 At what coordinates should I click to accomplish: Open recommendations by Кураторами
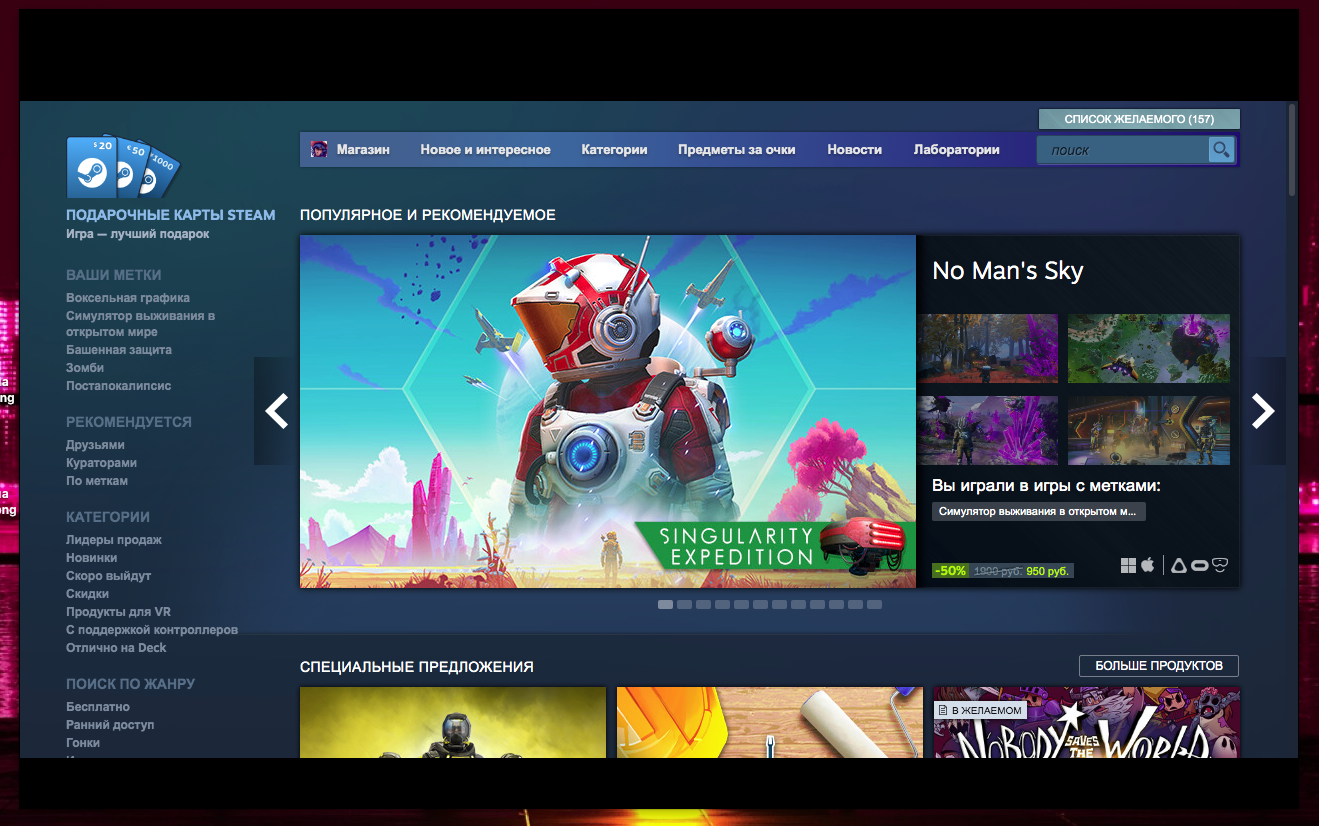pyautogui.click(x=101, y=463)
